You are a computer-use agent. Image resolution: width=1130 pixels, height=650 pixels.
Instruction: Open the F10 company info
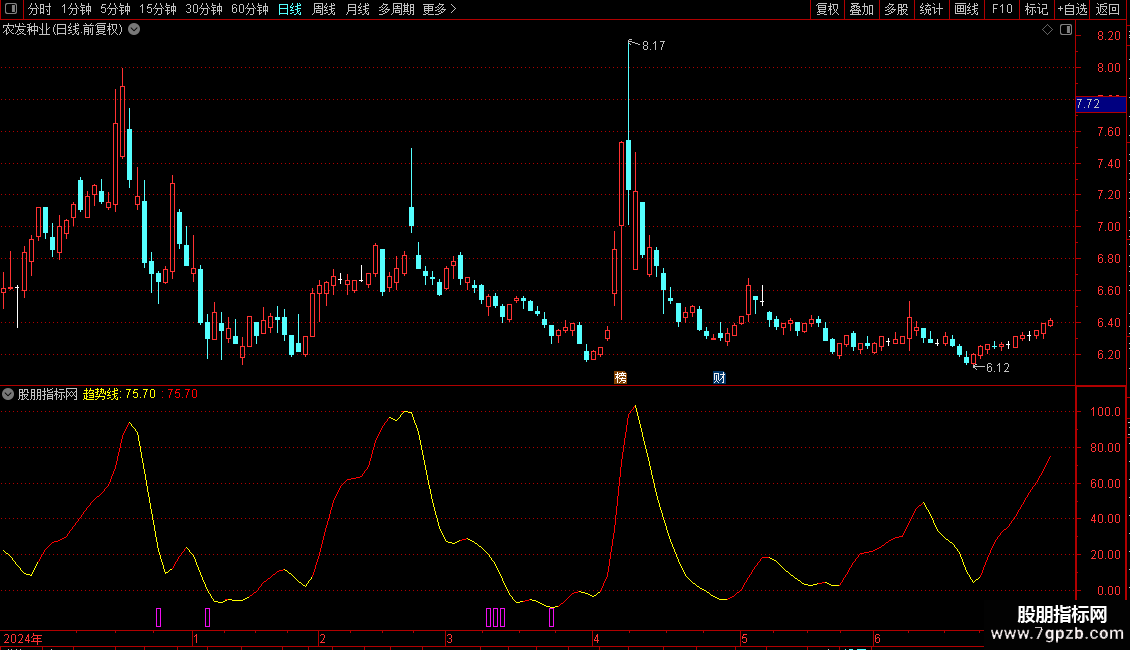tap(1002, 9)
